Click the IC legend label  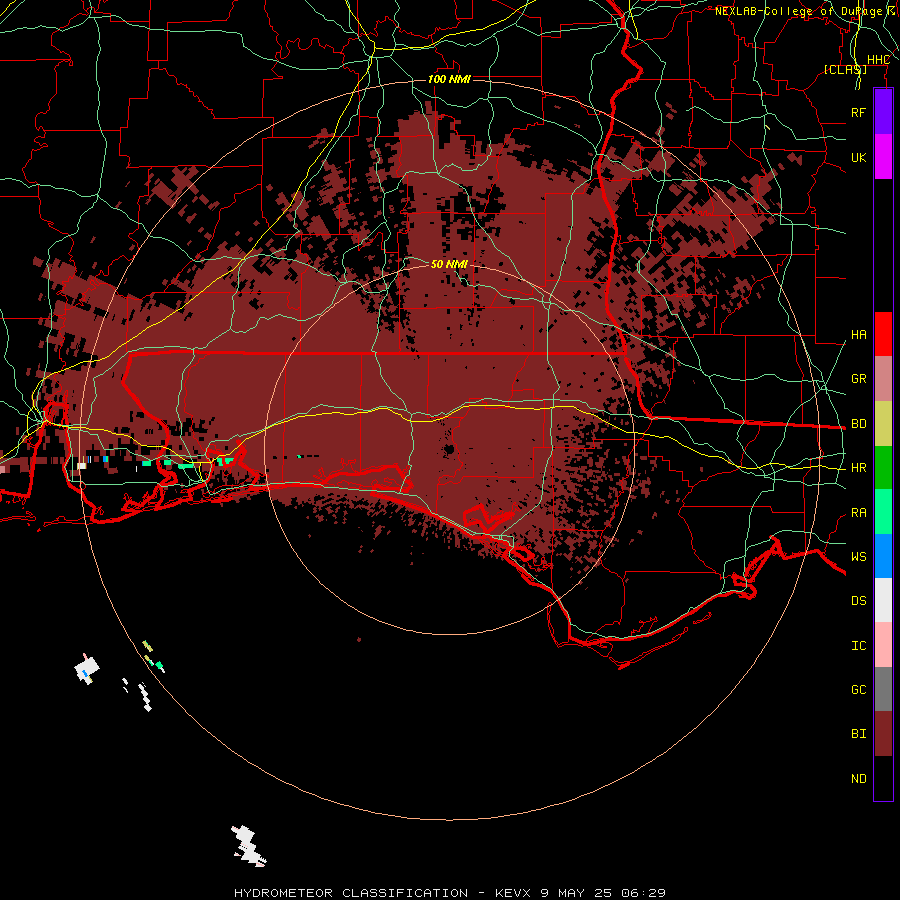(858, 646)
